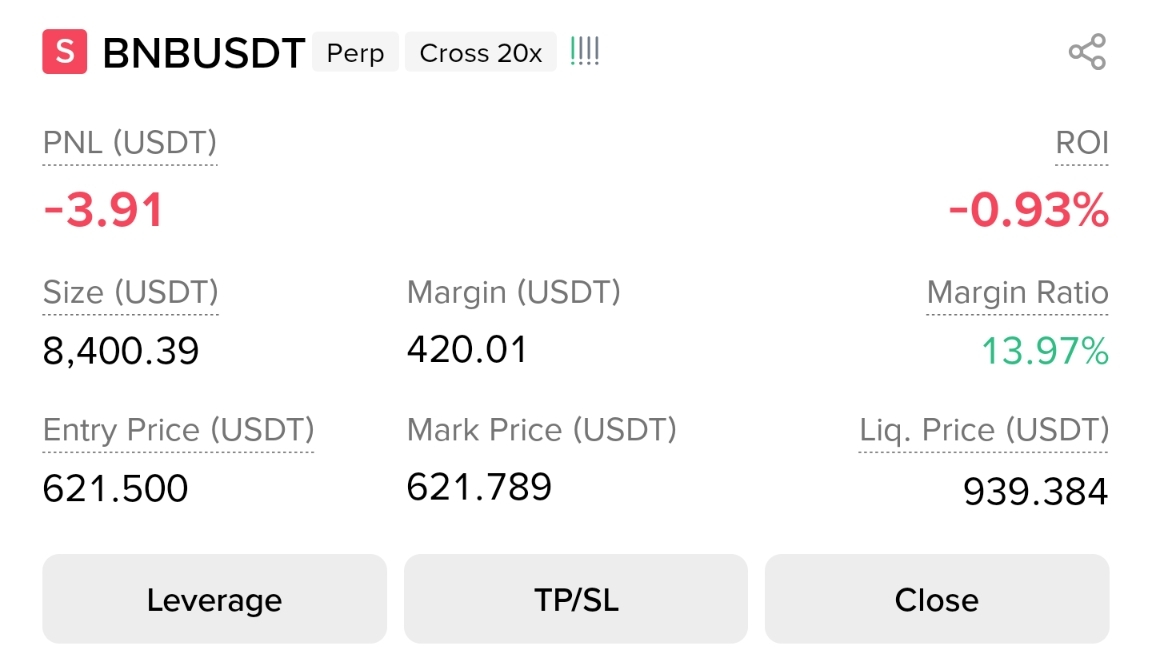The image size is (1152, 647).
Task: Open the BNBUSDT pair title
Action: [203, 53]
